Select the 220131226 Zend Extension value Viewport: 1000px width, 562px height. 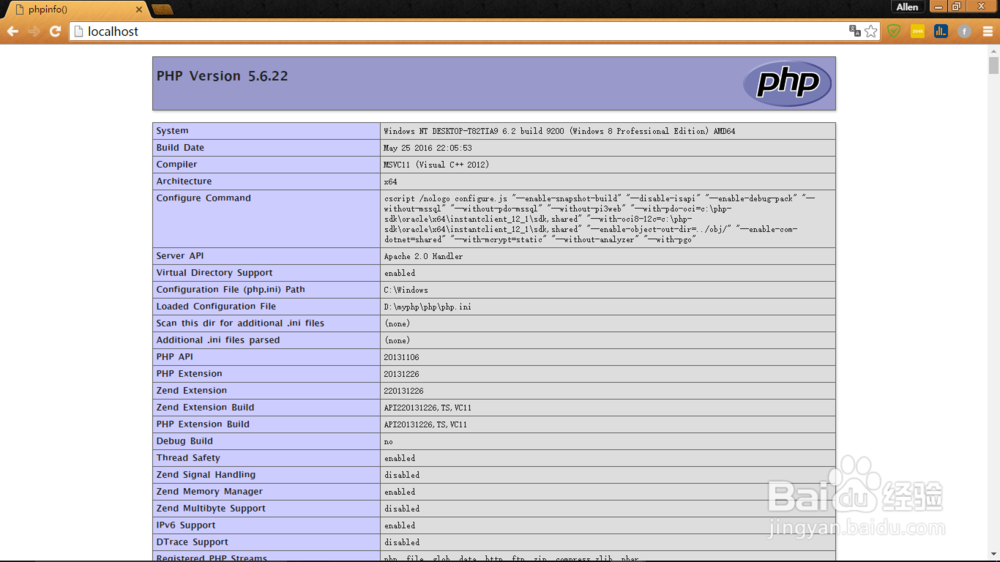coord(403,391)
